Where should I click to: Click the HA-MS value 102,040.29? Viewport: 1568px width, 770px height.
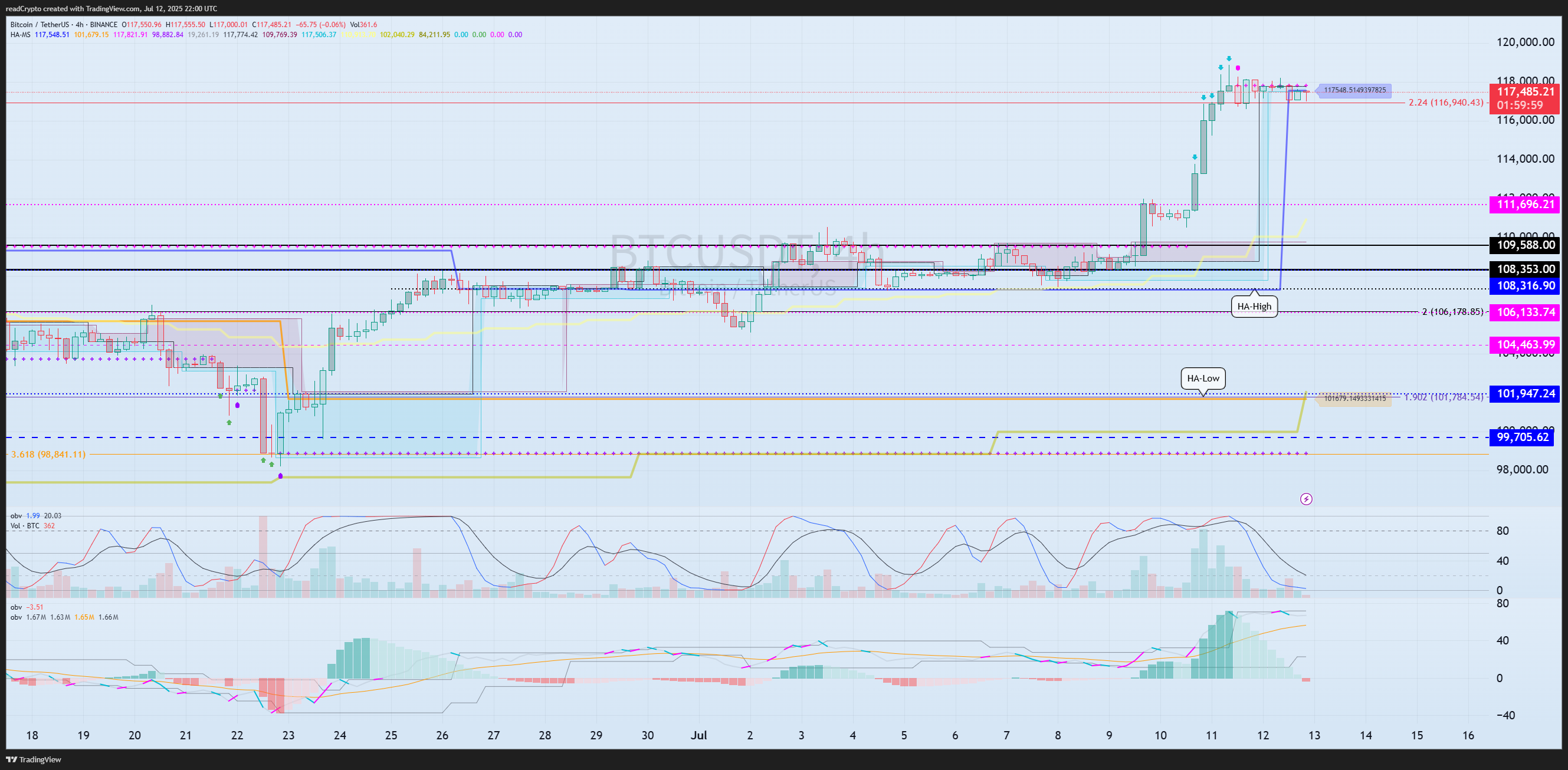click(397, 35)
